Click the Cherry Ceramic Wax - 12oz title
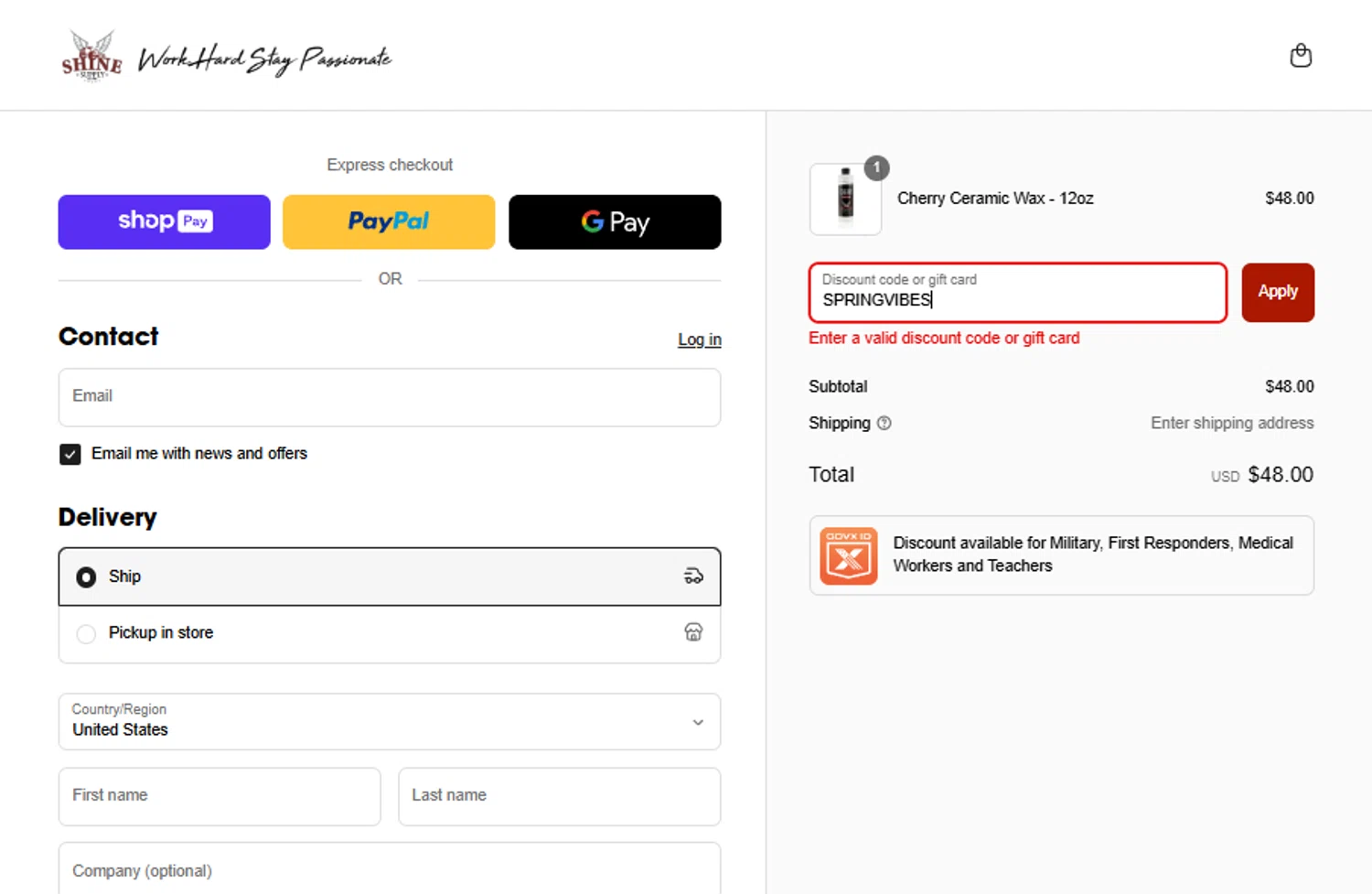The height and width of the screenshot is (894, 1372). point(995,199)
